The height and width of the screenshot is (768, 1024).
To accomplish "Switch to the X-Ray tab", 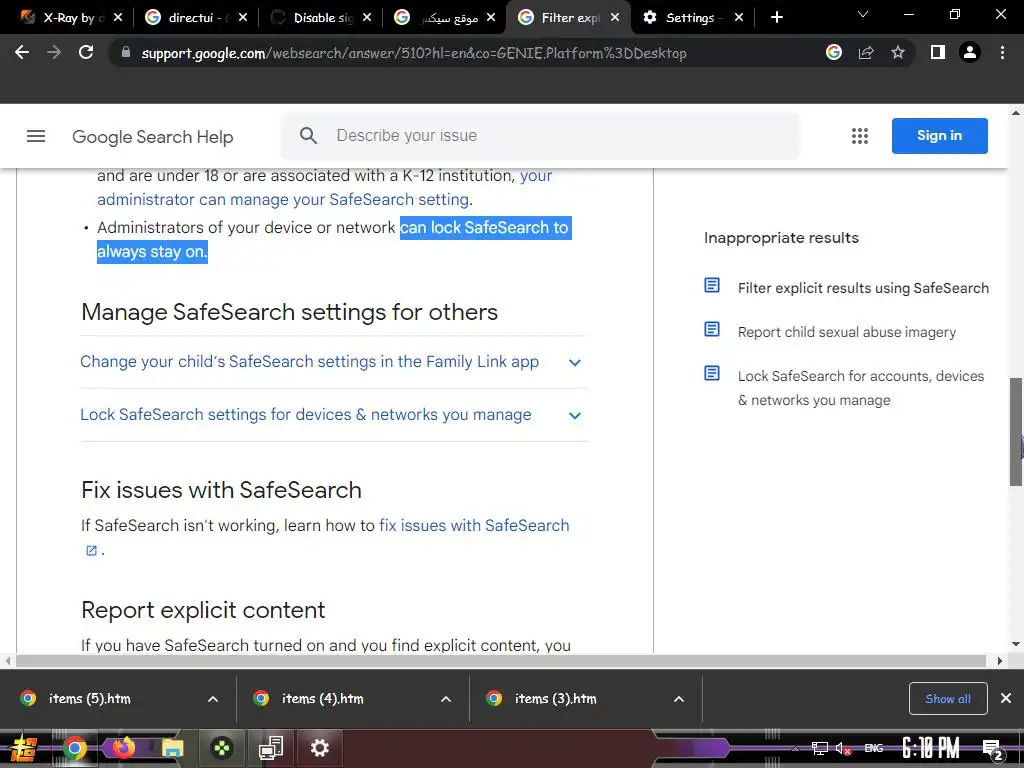I will (x=69, y=18).
